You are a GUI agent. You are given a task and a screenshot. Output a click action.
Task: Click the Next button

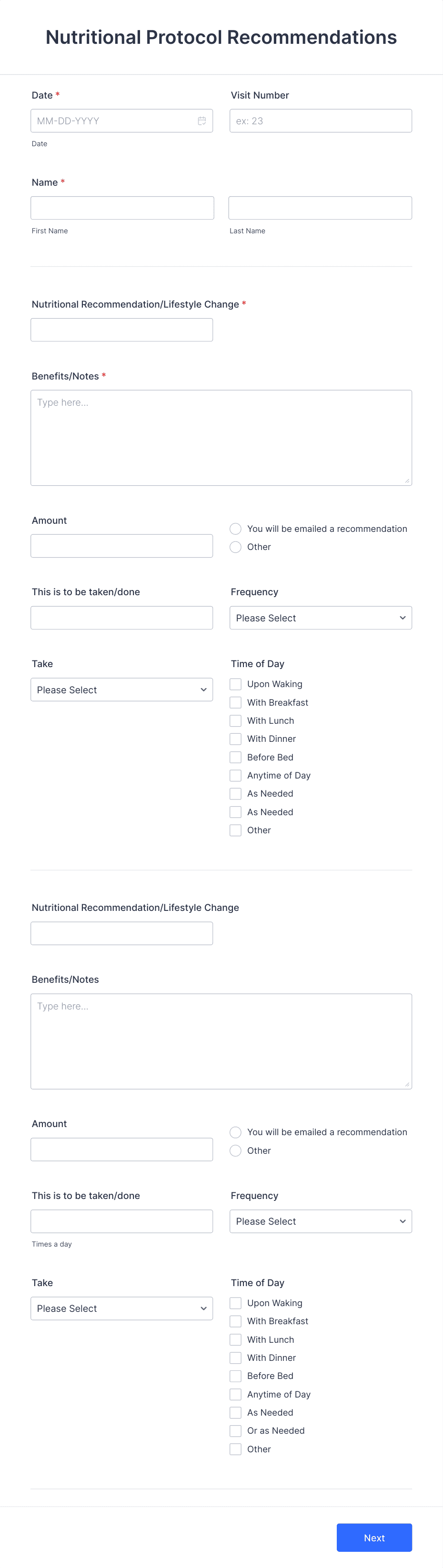click(x=374, y=1538)
